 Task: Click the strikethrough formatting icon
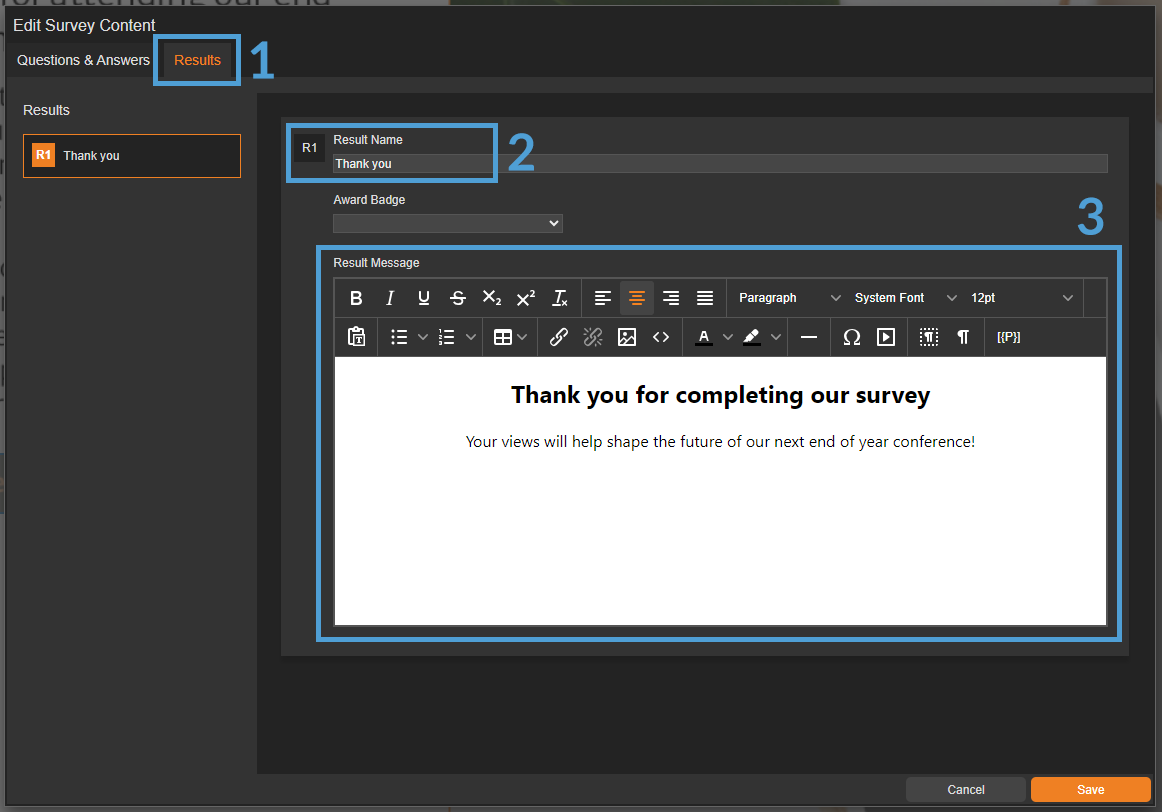(x=458, y=298)
